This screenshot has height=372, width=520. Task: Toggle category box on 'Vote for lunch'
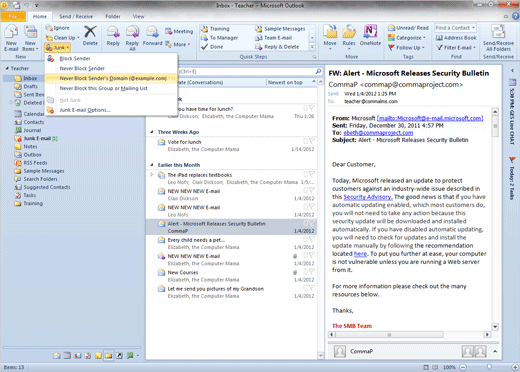[x=305, y=141]
